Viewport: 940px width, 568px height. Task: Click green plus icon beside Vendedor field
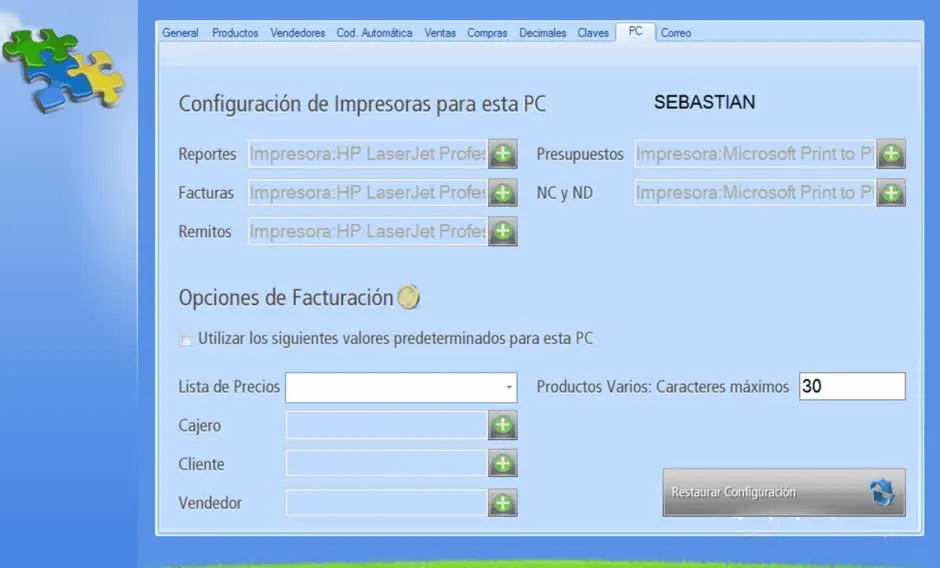503,503
